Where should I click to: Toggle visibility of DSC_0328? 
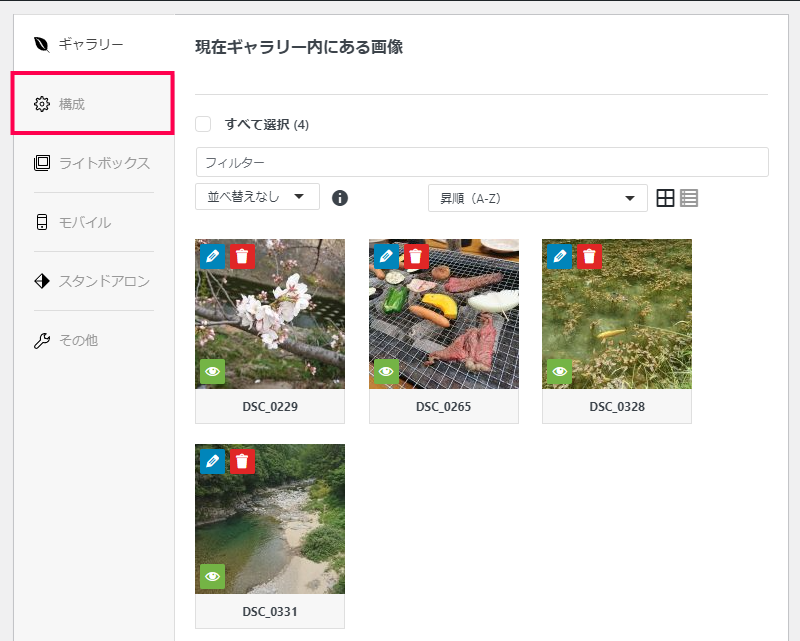point(559,372)
